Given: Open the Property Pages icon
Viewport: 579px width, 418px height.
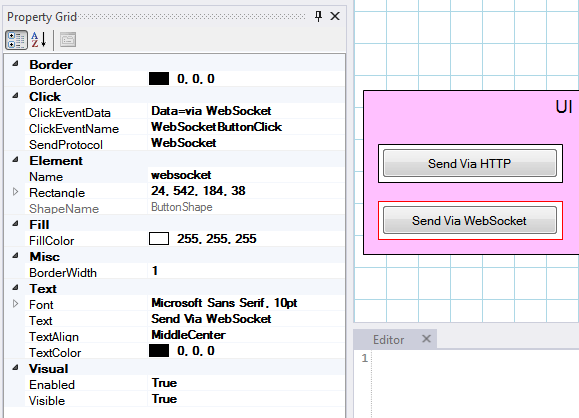Looking at the screenshot, I should click(x=68, y=40).
